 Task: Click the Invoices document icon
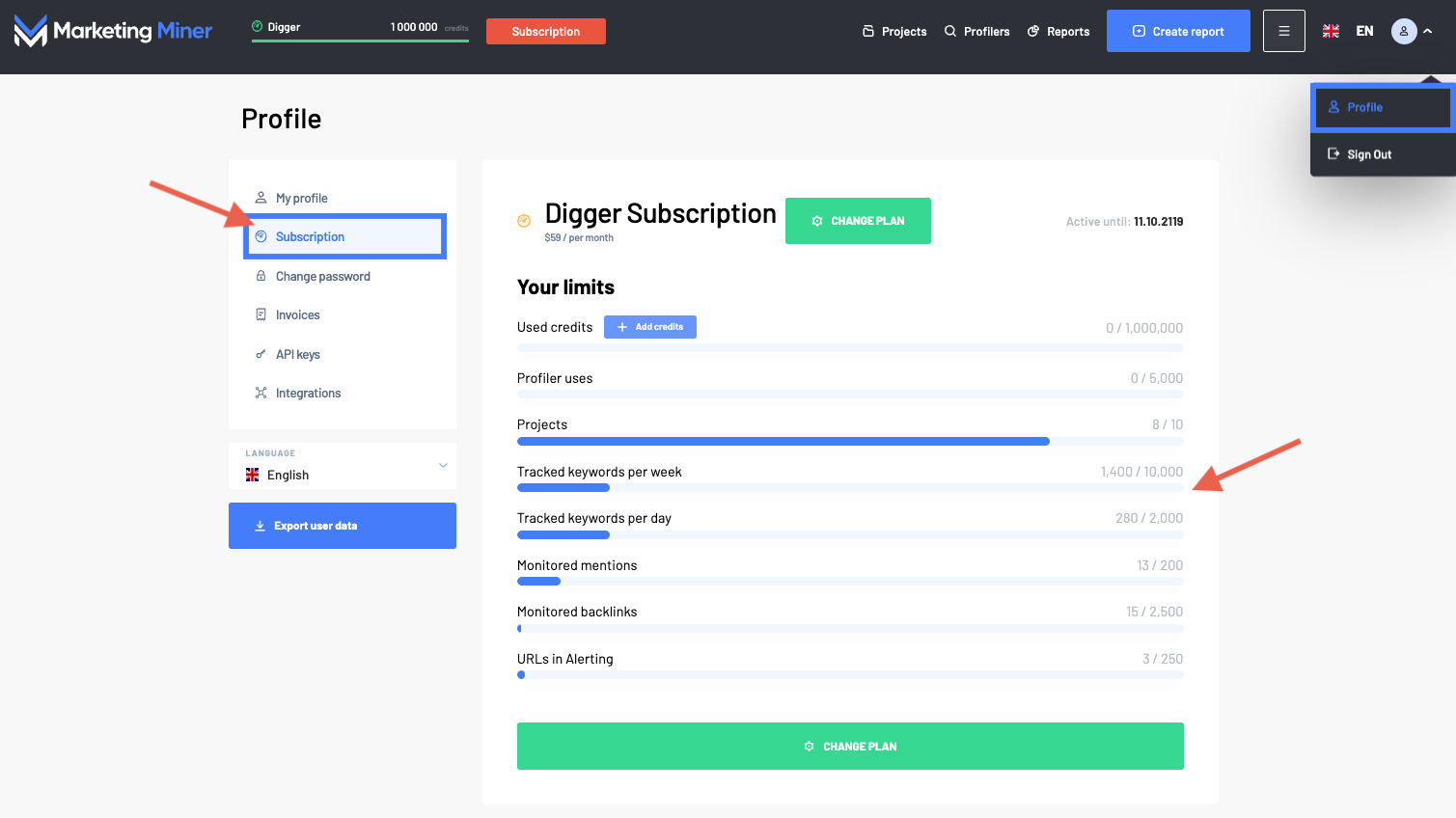[261, 314]
